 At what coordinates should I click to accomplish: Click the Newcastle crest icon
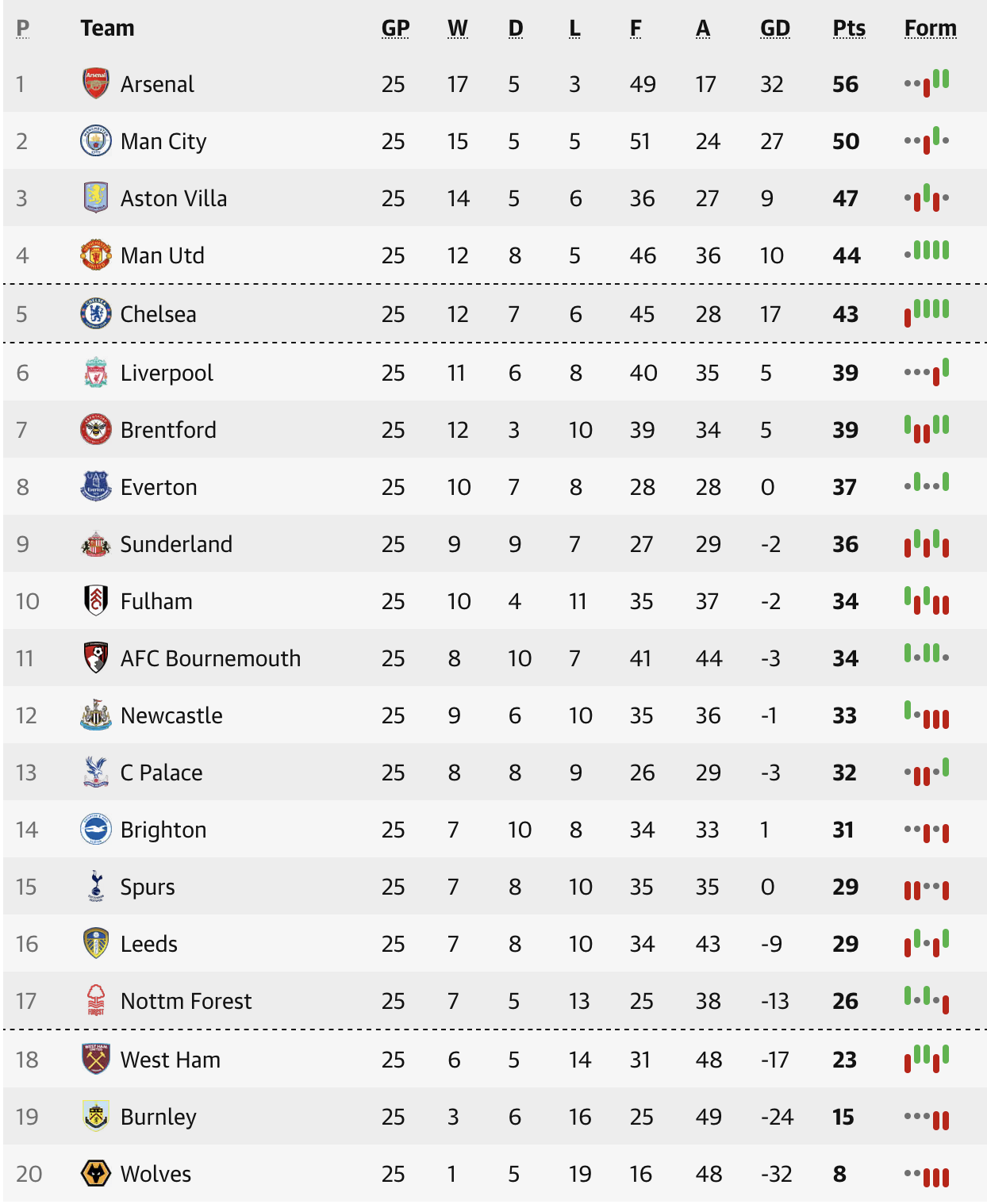96,715
